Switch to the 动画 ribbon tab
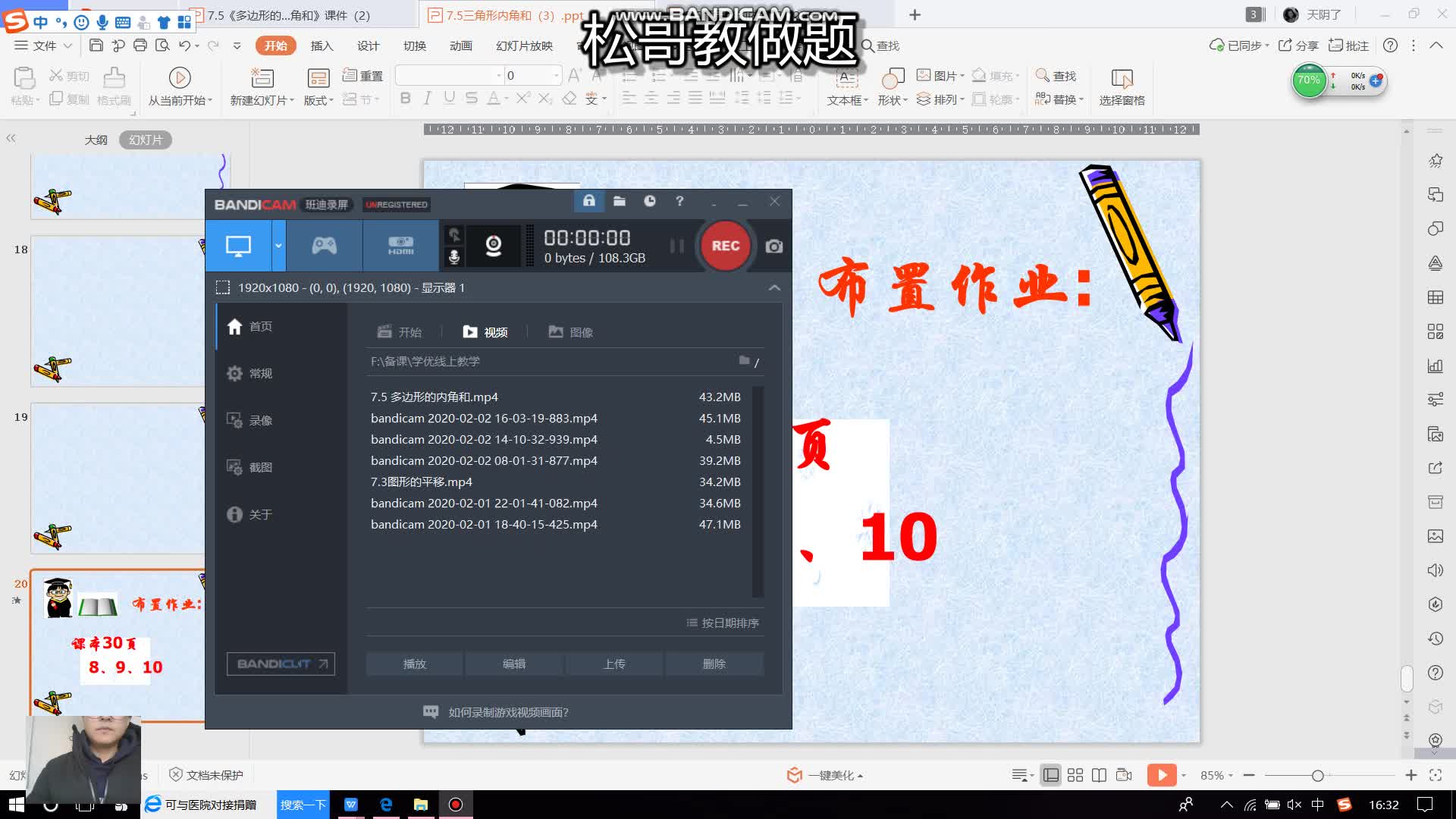 (x=460, y=45)
